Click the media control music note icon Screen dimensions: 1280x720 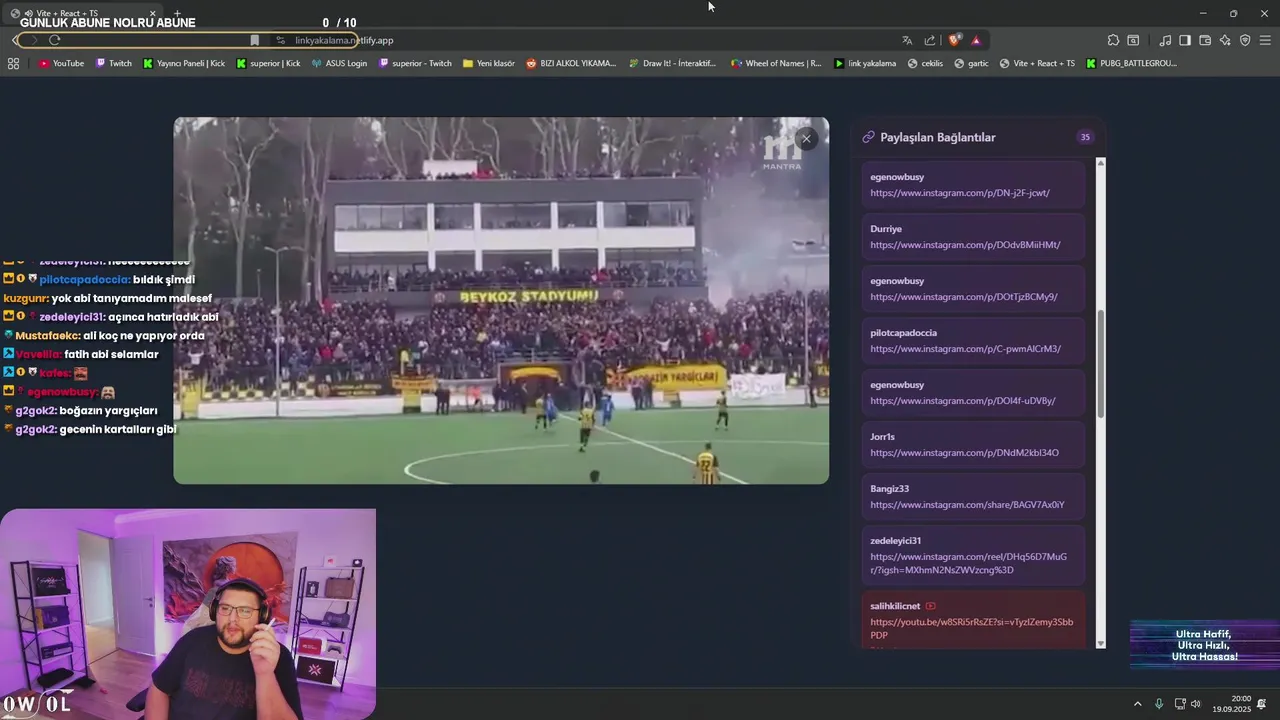1165,40
